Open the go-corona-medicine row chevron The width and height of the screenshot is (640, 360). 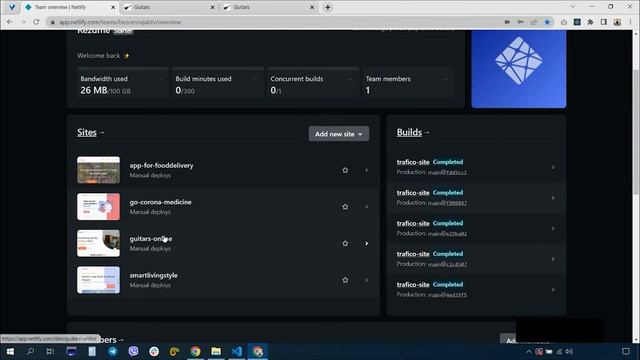coord(367,207)
